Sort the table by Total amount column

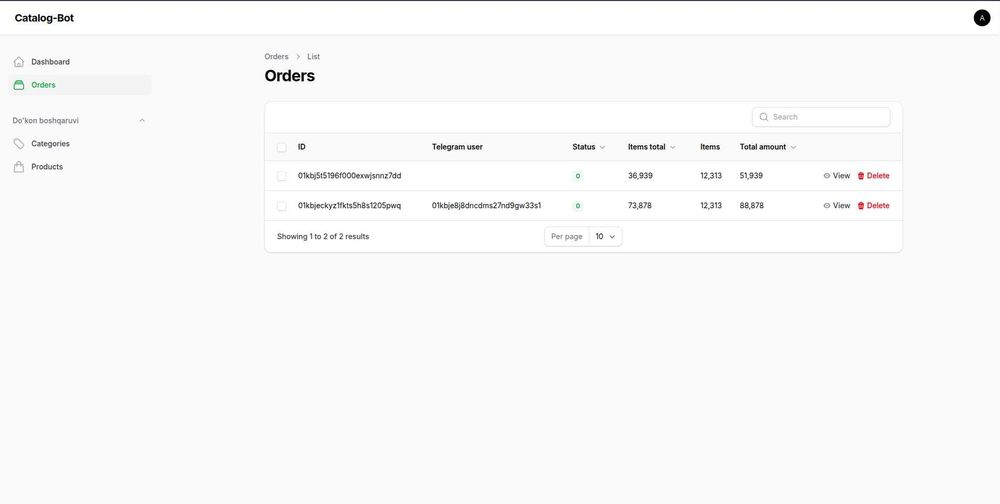[x=768, y=147]
